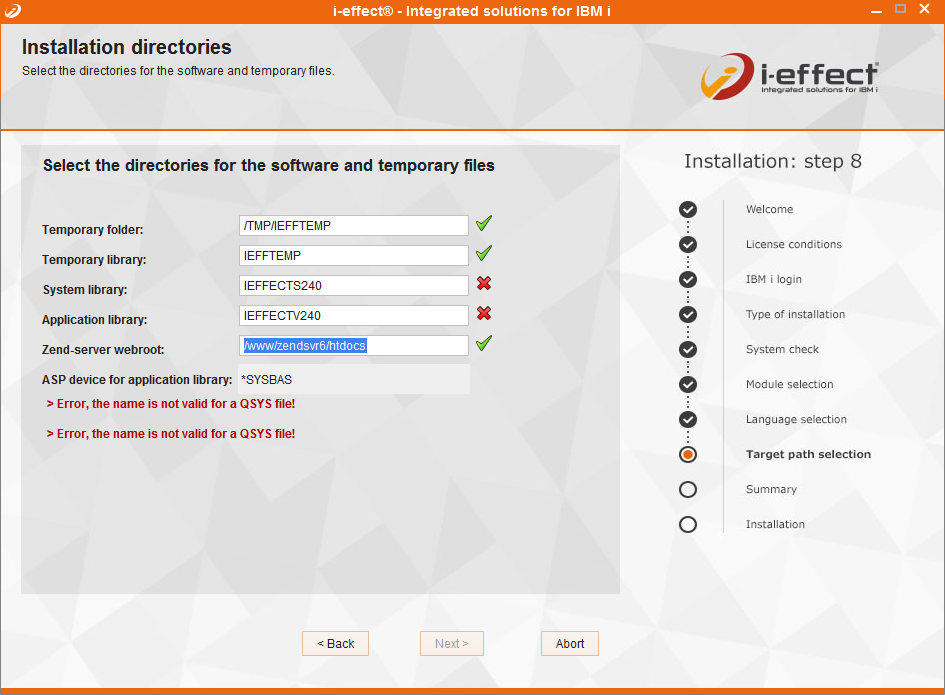Screen dimensions: 945x695
Task: Edit the Application library name field
Action: (354, 316)
